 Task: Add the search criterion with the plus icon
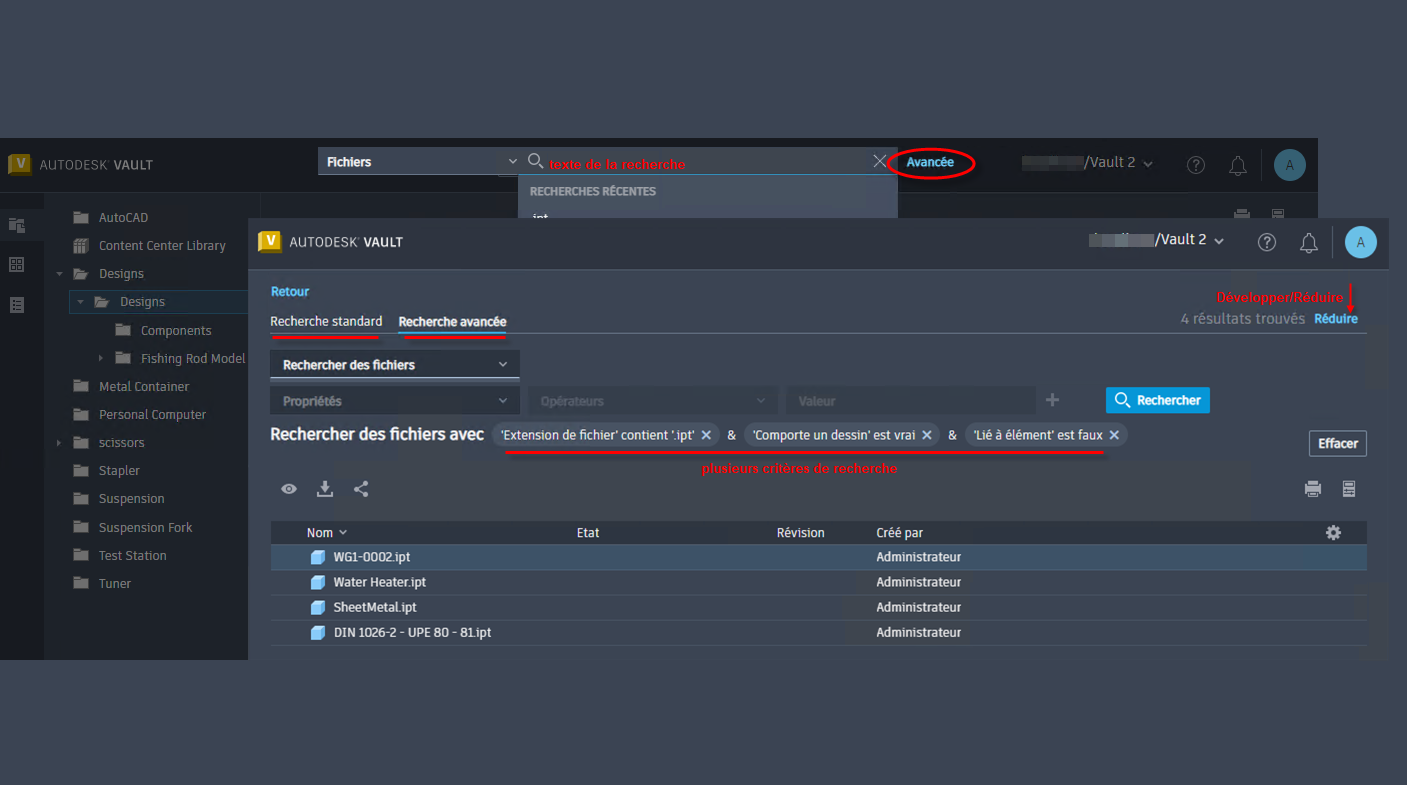point(1052,400)
